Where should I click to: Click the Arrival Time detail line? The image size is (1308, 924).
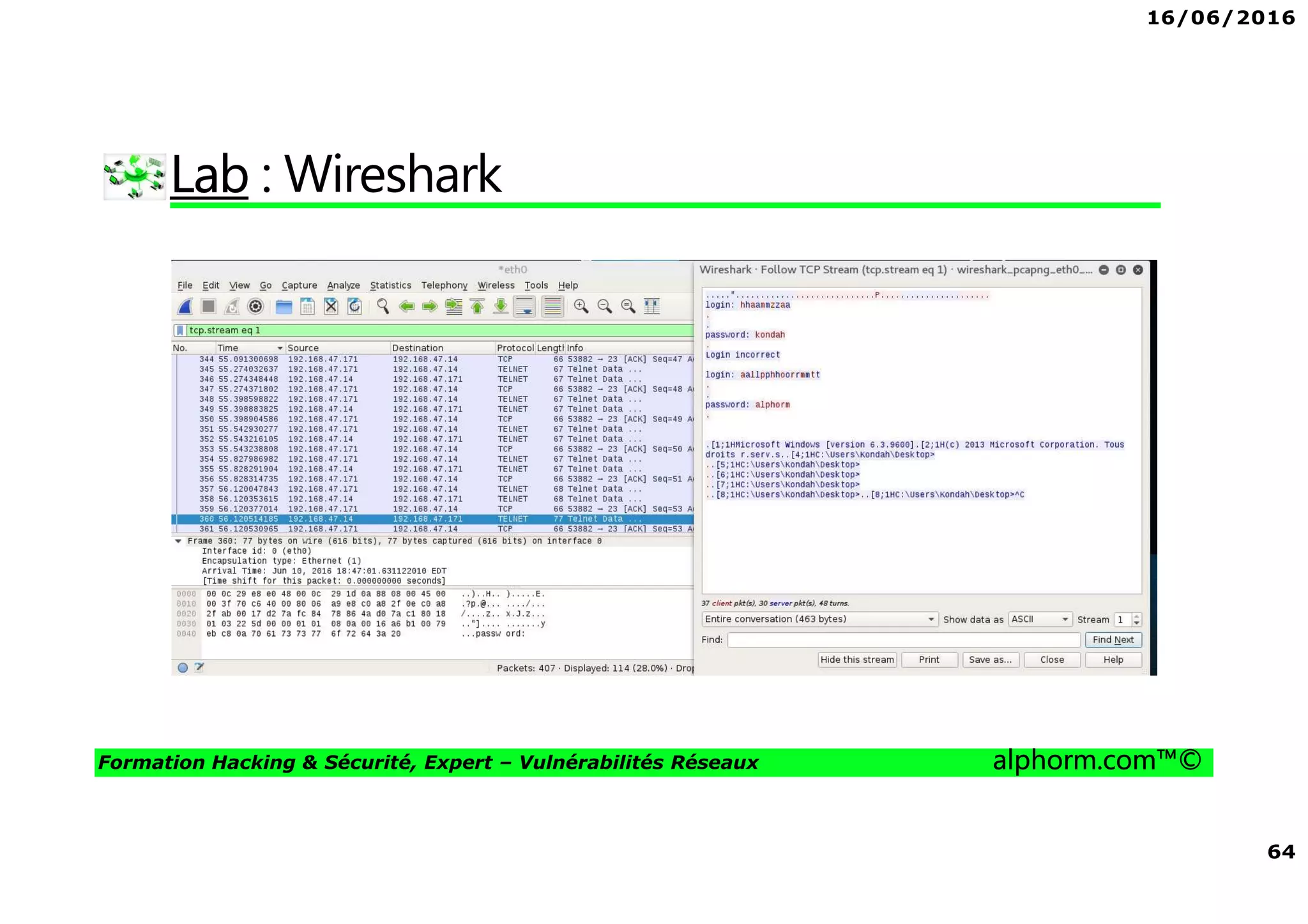[324, 571]
